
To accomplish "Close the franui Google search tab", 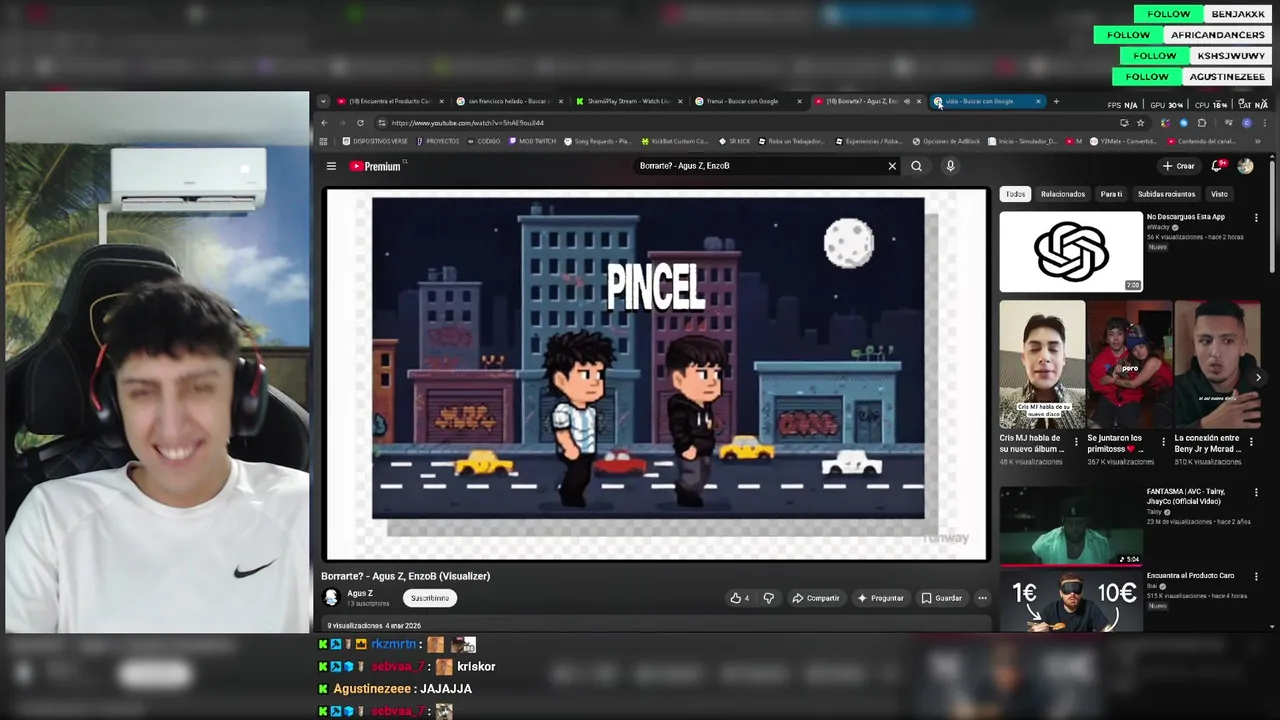I will pyautogui.click(x=799, y=101).
